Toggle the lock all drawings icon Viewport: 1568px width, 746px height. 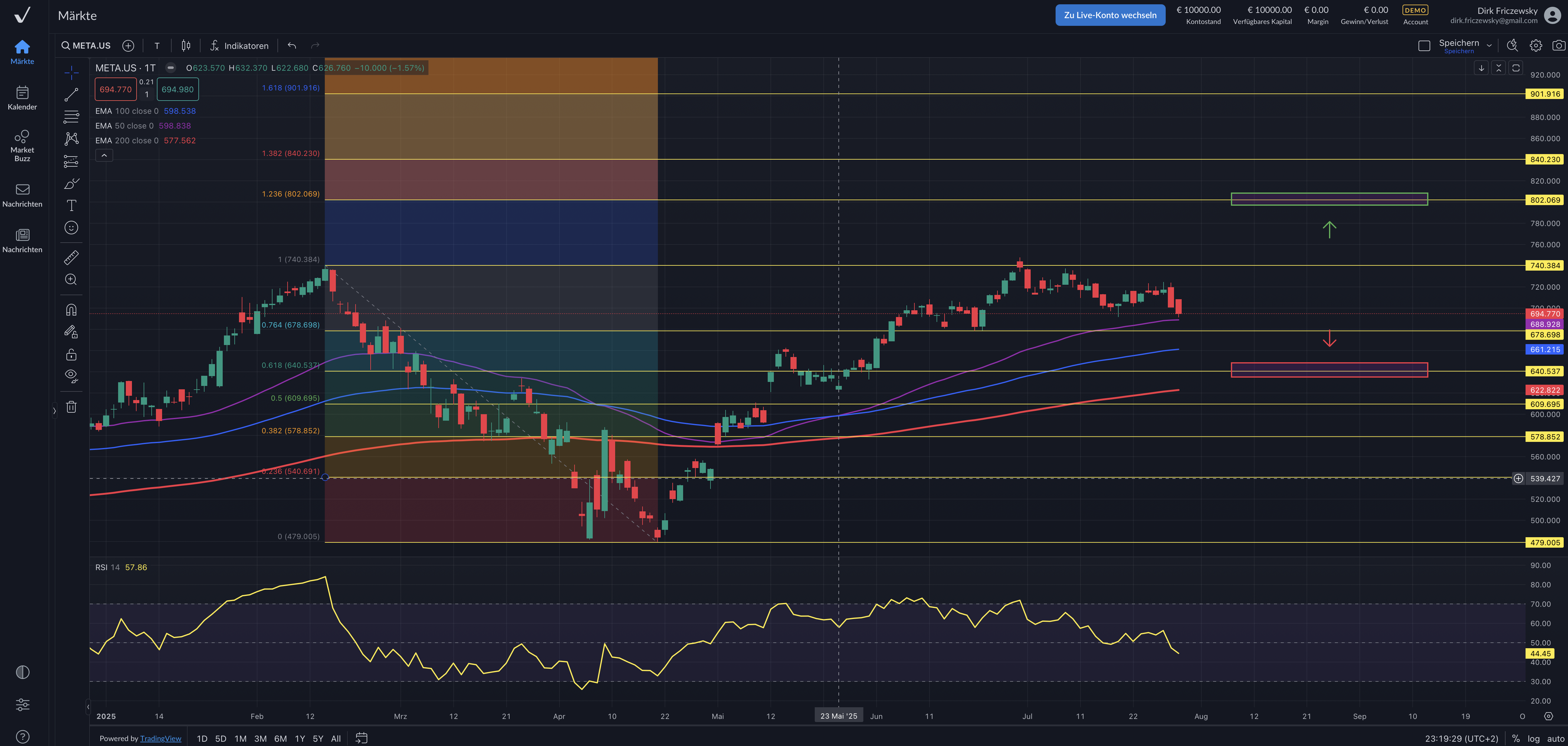(x=71, y=354)
